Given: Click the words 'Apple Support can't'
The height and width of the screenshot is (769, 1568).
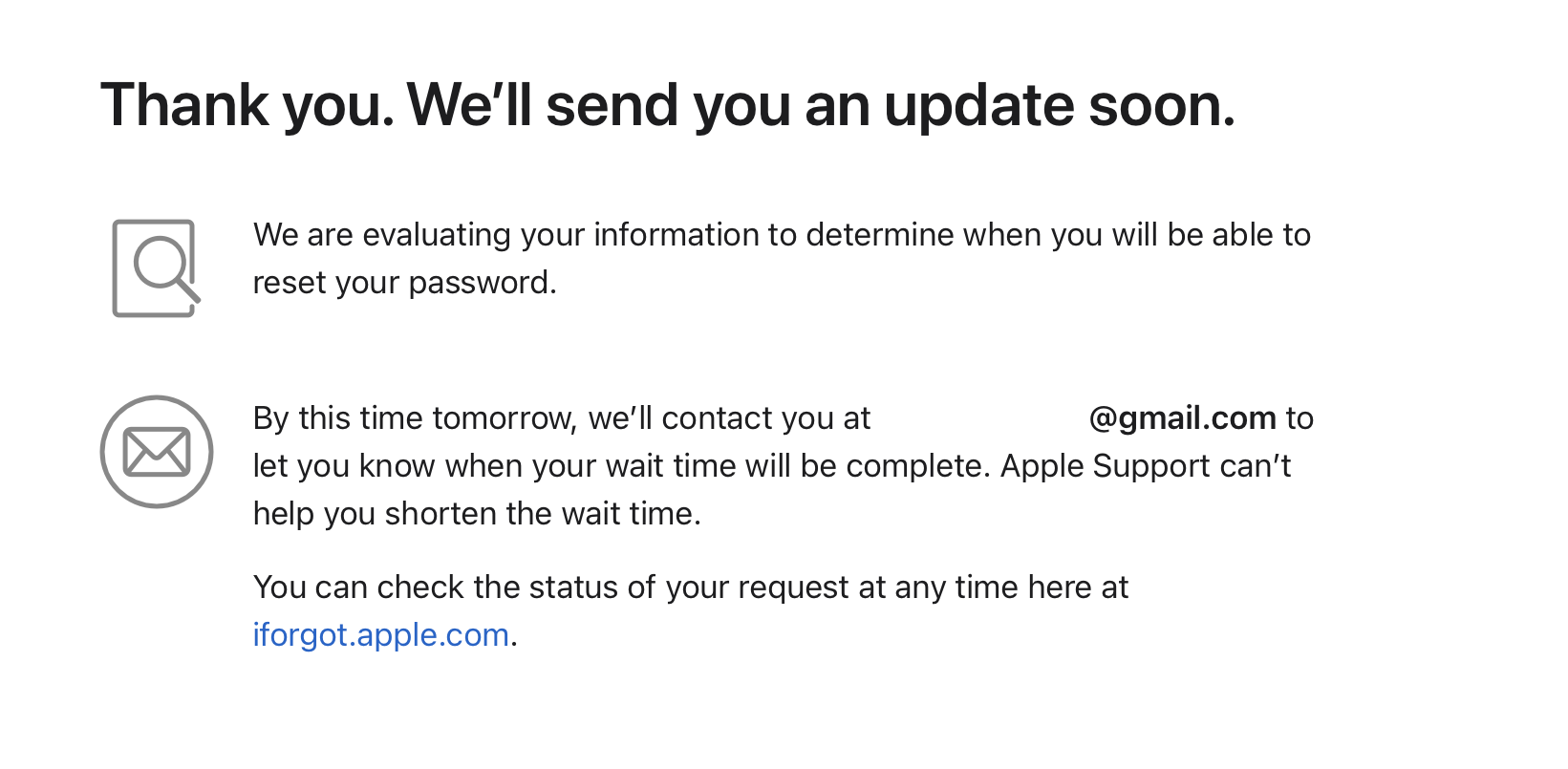Looking at the screenshot, I should 1145,466.
